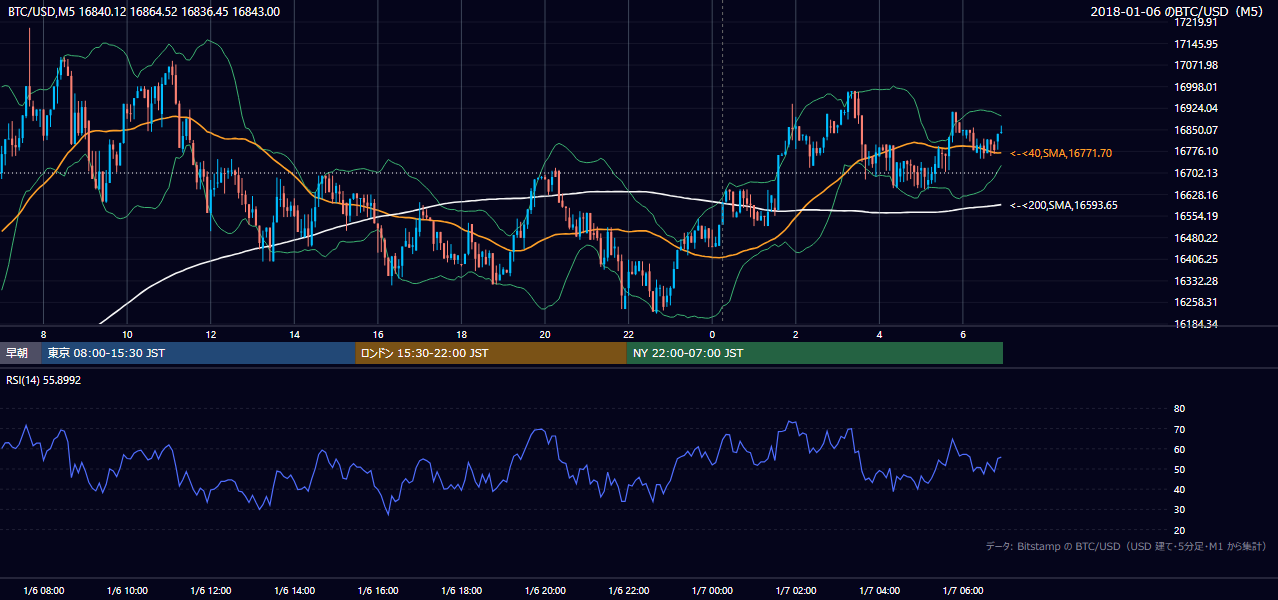Click the 16850.07 price axis label
This screenshot has height=600, width=1278.
1195,130
